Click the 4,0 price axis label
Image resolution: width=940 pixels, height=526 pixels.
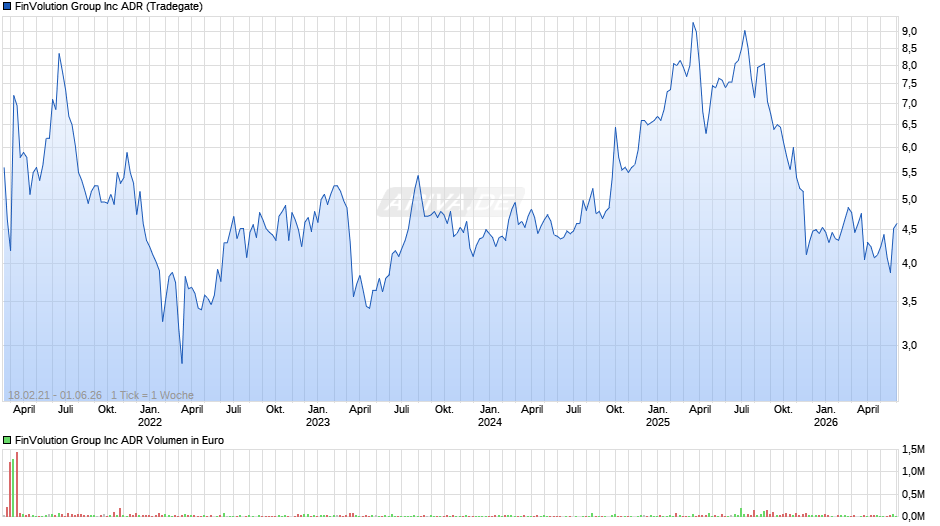point(909,263)
